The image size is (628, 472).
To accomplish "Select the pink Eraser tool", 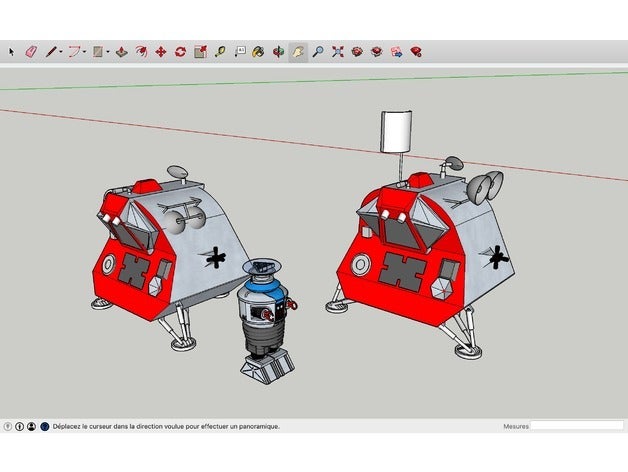I will pyautogui.click(x=31, y=52).
